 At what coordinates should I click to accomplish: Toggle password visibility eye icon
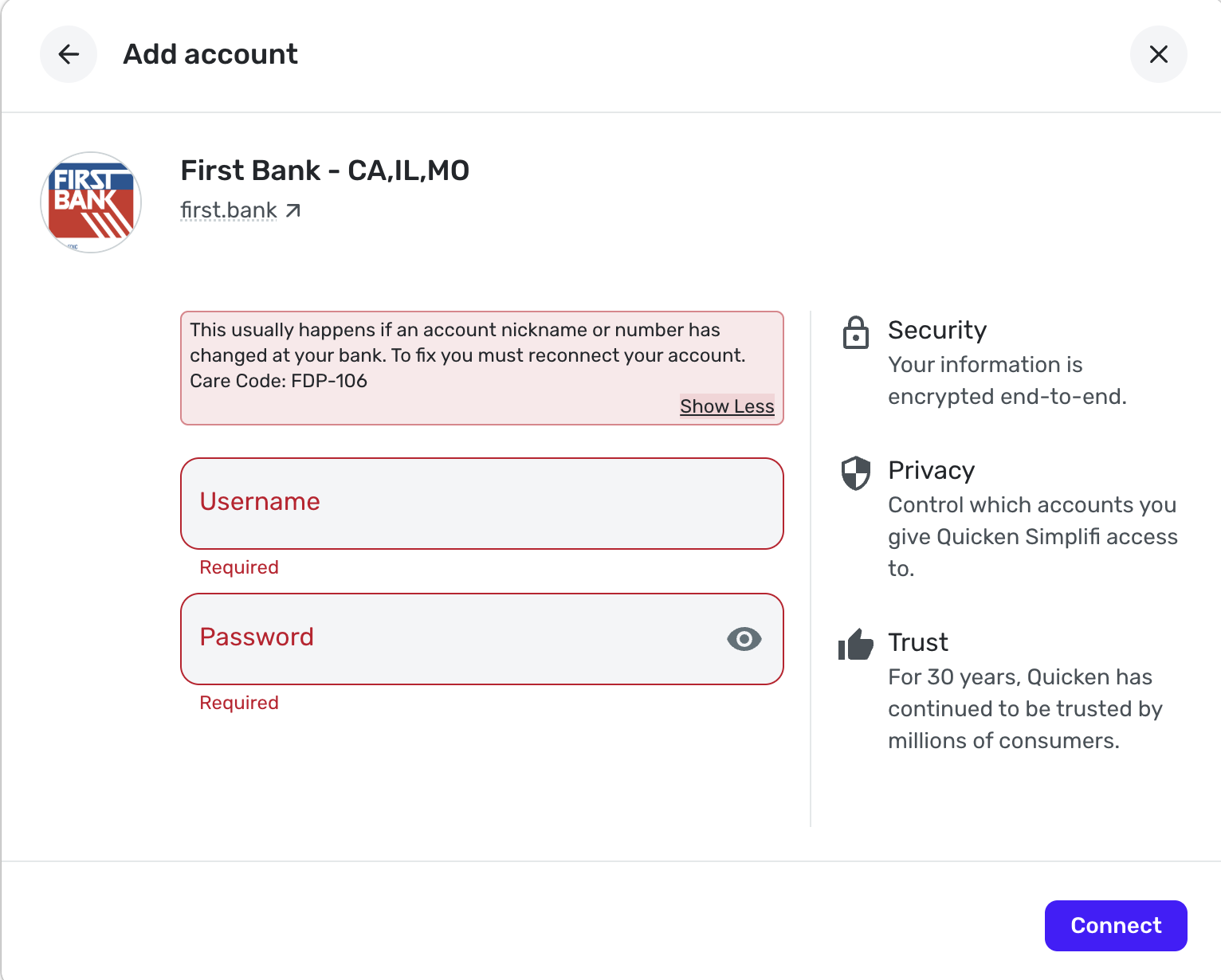pyautogui.click(x=744, y=639)
